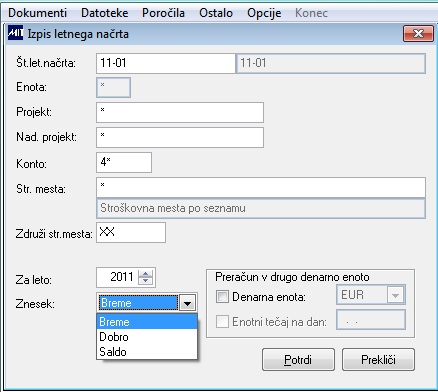Click the greyed 11-01 description field
The width and height of the screenshot is (438, 392).
pyautogui.click(x=331, y=63)
